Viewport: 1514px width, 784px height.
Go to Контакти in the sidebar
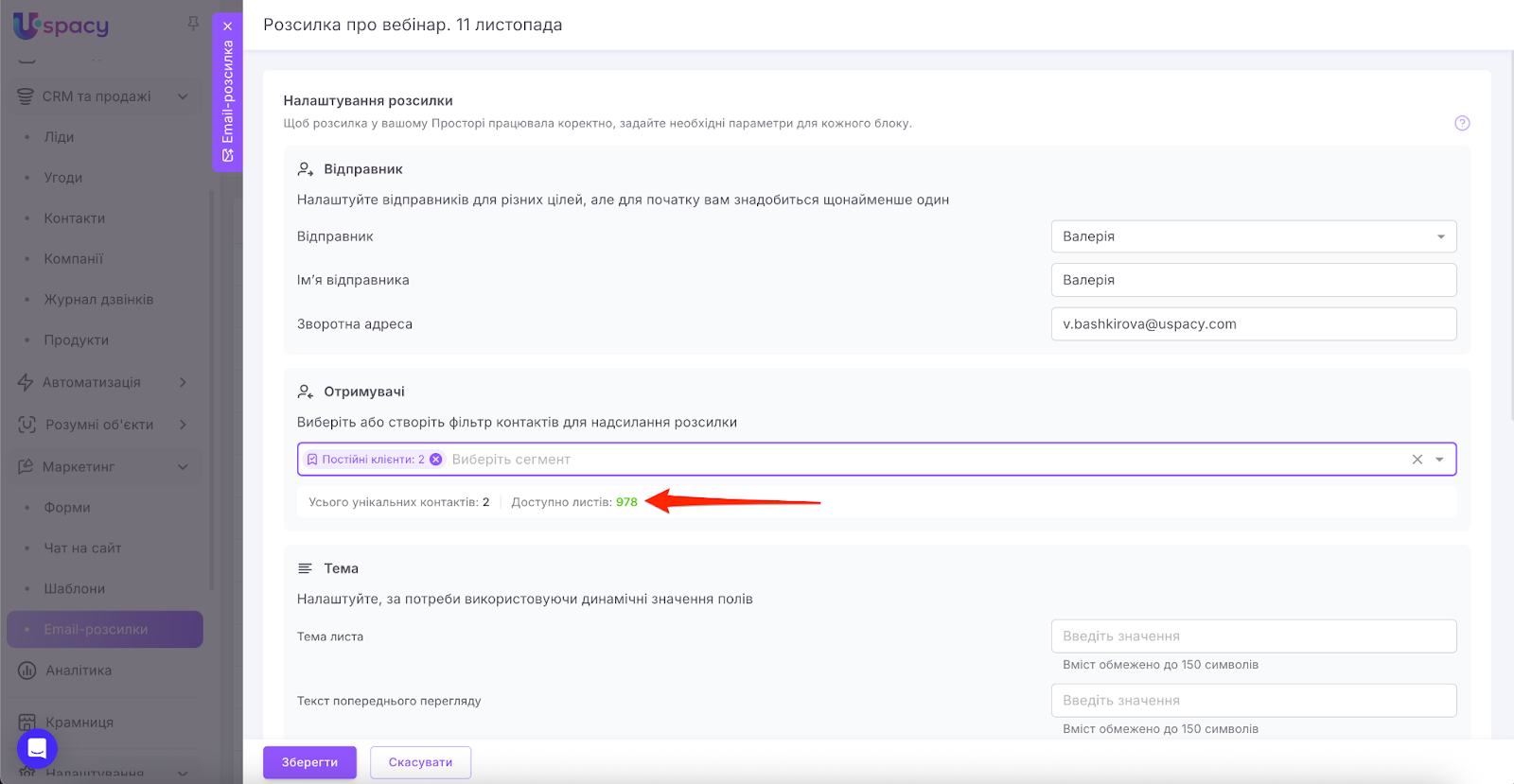point(75,218)
